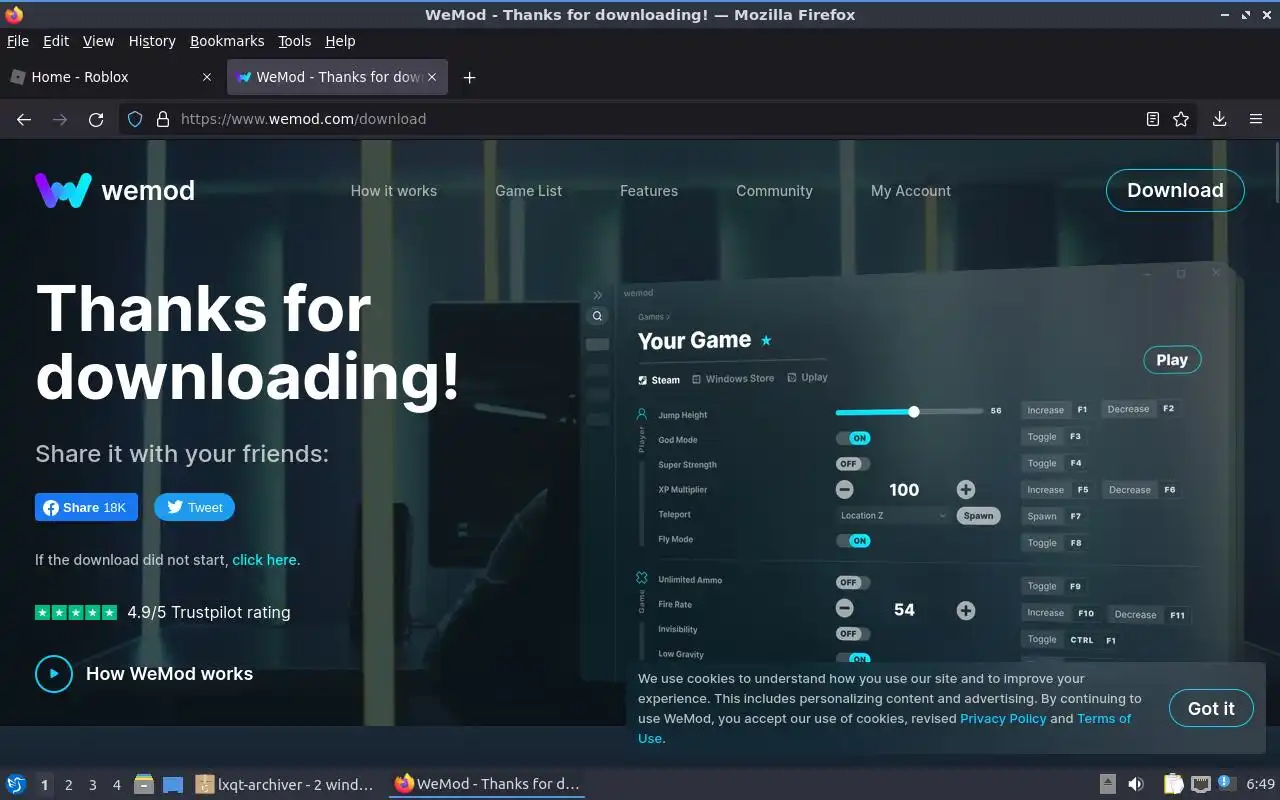Open the Game List nav link
This screenshot has height=800, width=1280.
click(529, 191)
